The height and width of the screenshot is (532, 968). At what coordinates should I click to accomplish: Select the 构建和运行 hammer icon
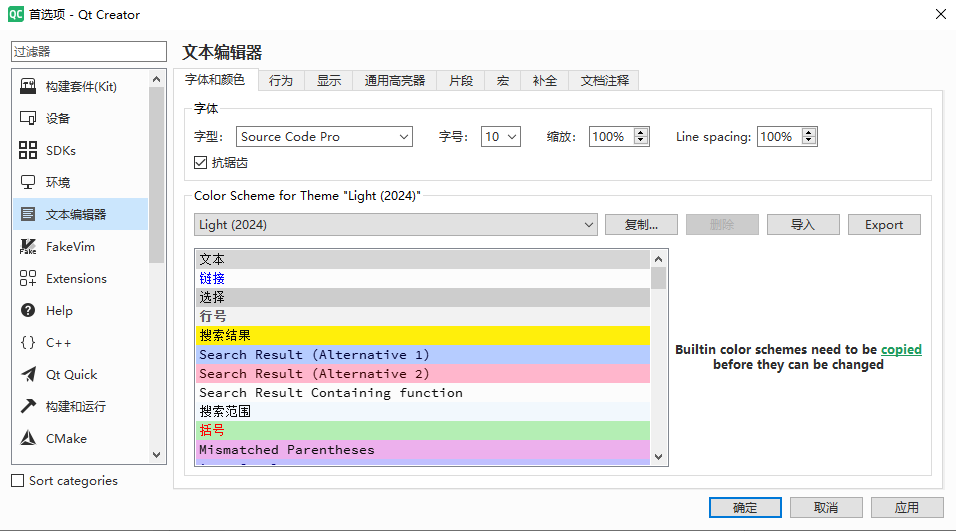[28, 406]
